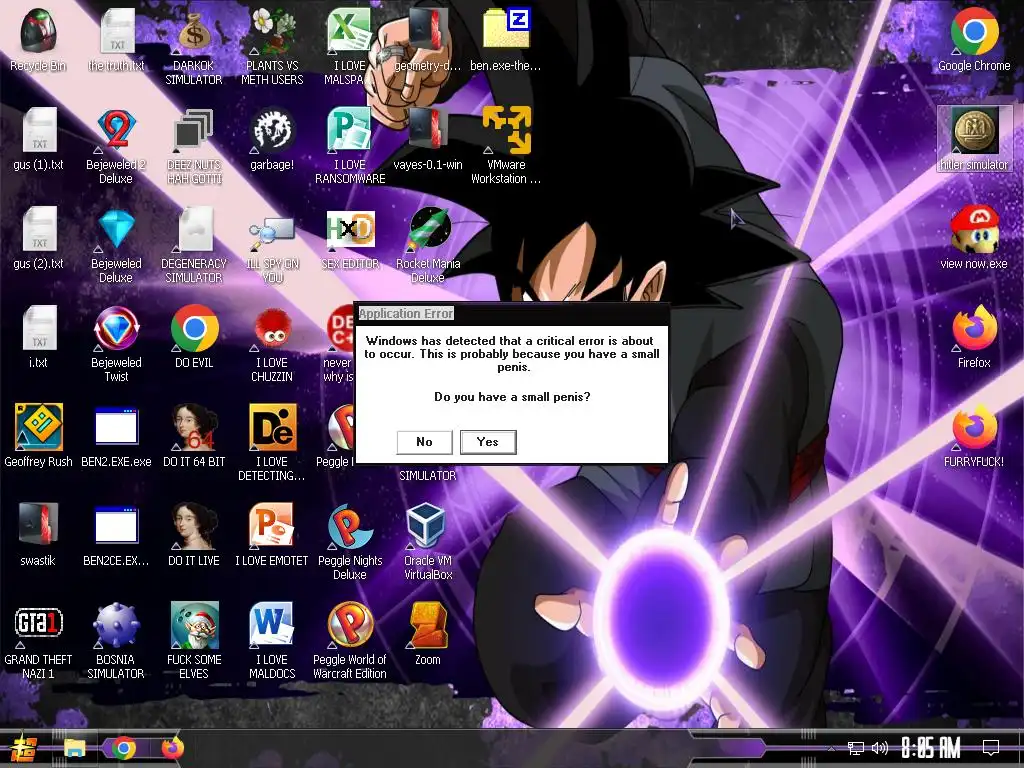Open the i.txt text file
Screen dimensions: 1024x768
[38, 336]
